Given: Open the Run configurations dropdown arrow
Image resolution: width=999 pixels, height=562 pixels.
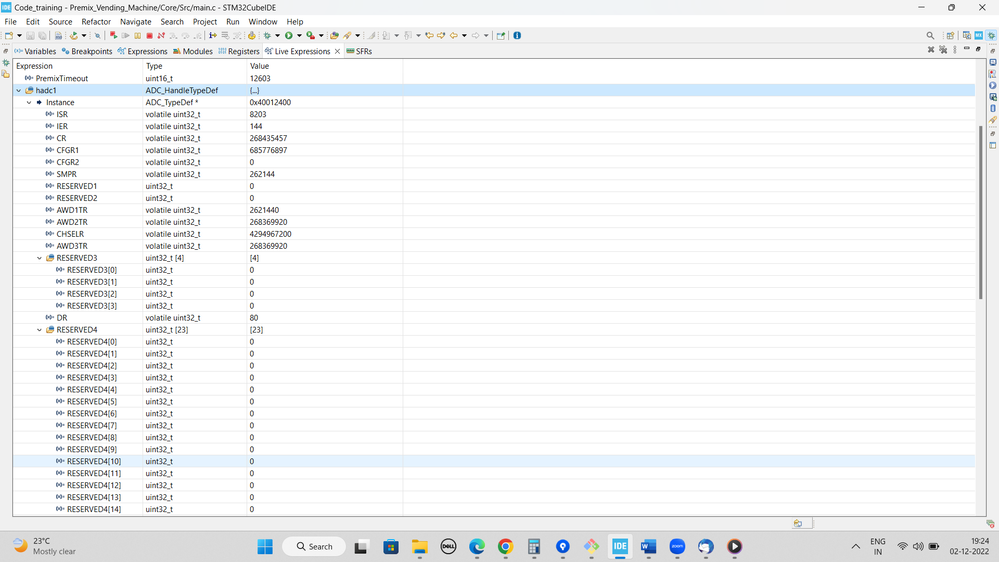Looking at the screenshot, I should click(299, 36).
